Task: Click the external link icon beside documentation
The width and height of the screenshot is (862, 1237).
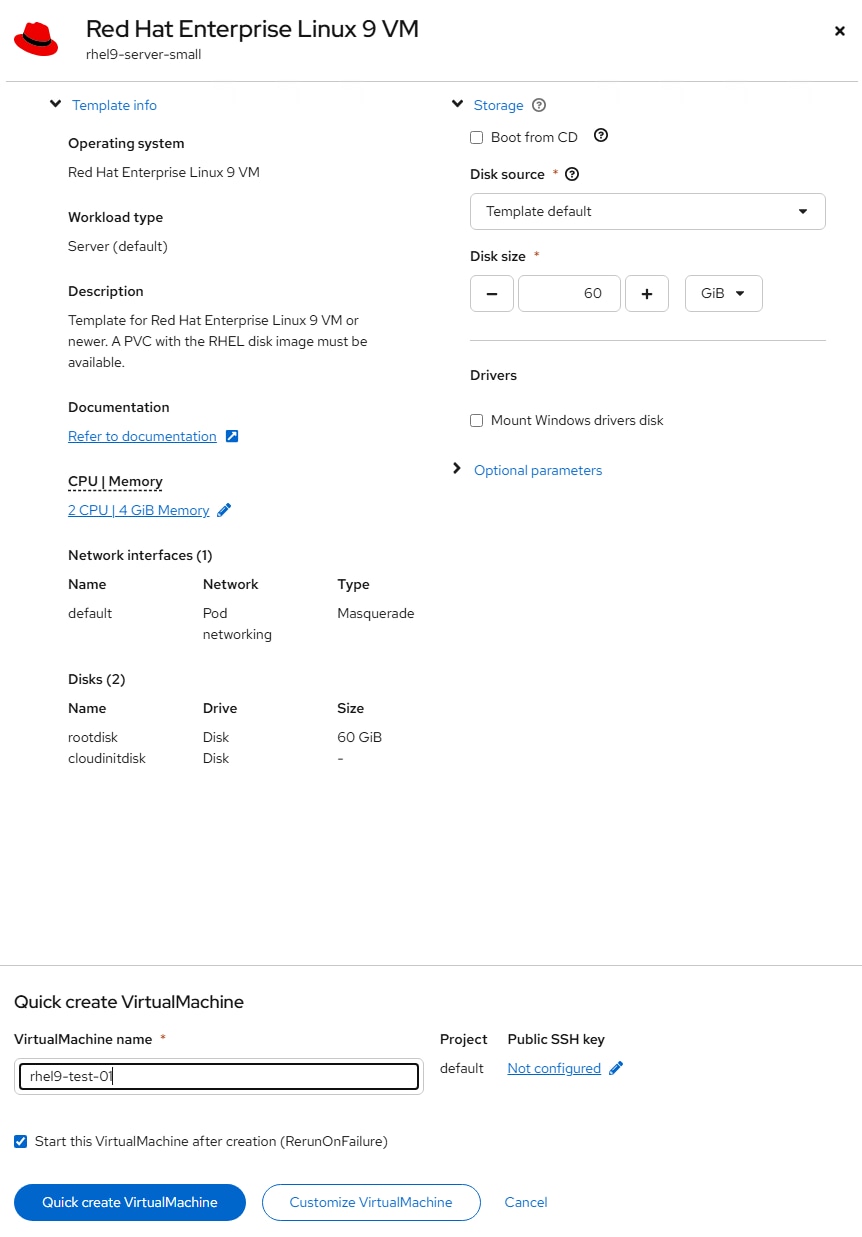Action: pyautogui.click(x=232, y=436)
